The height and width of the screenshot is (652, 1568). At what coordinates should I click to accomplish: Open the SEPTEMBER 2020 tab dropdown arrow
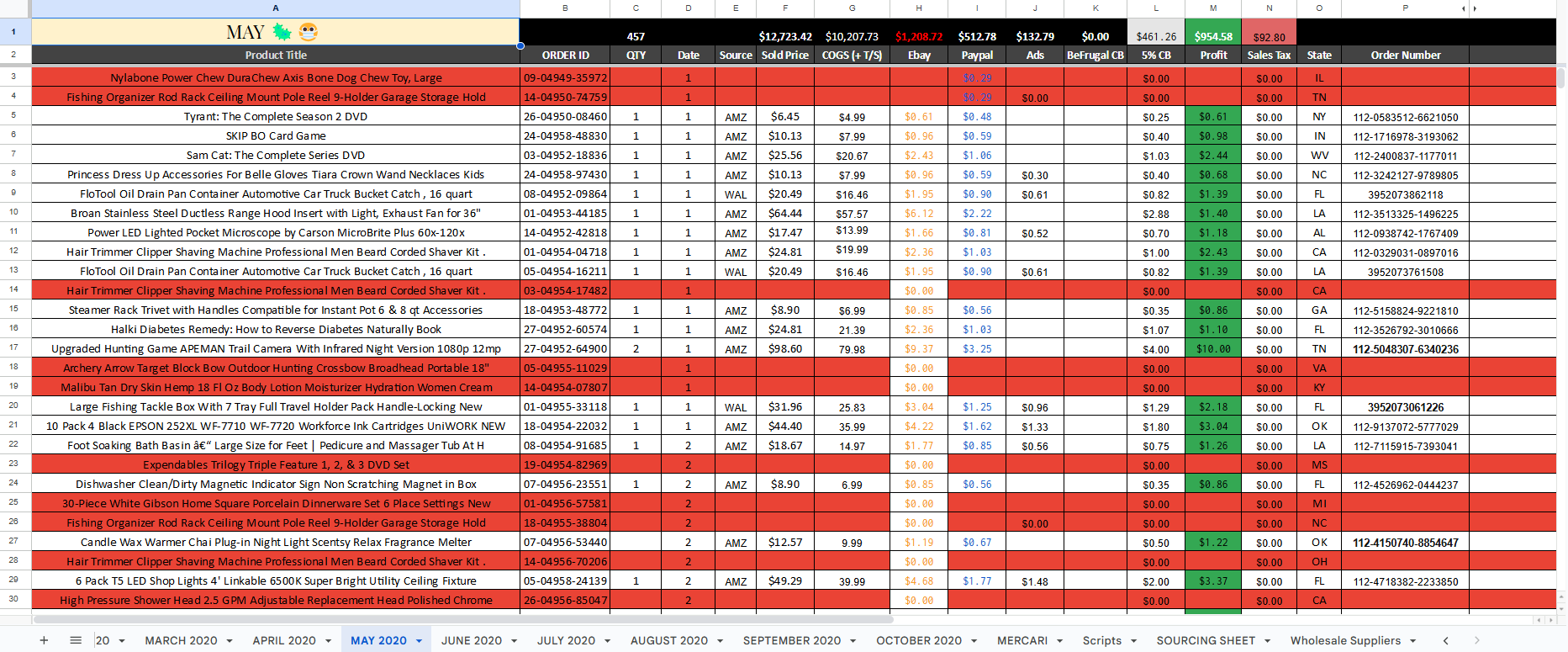point(853,641)
